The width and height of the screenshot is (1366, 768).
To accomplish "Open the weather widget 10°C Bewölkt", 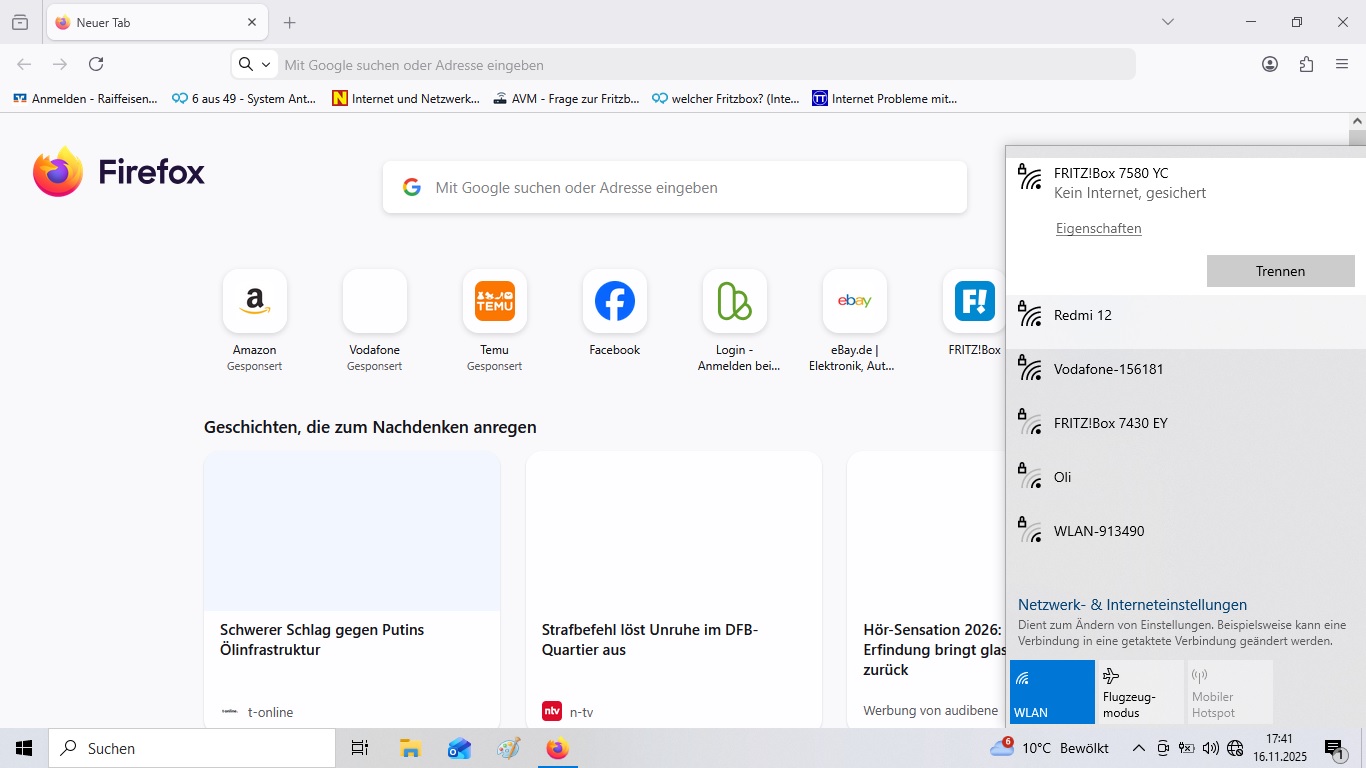I will [1050, 748].
